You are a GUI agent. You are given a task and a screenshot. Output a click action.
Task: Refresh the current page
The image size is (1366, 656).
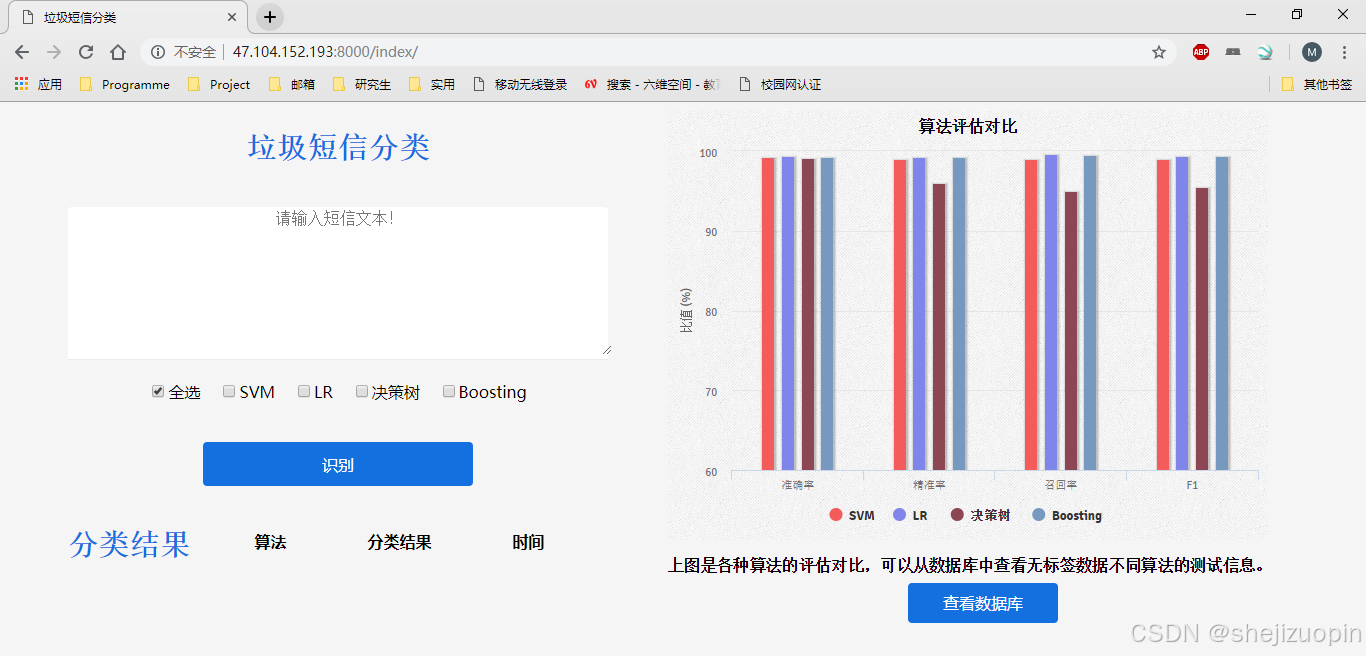tap(86, 51)
